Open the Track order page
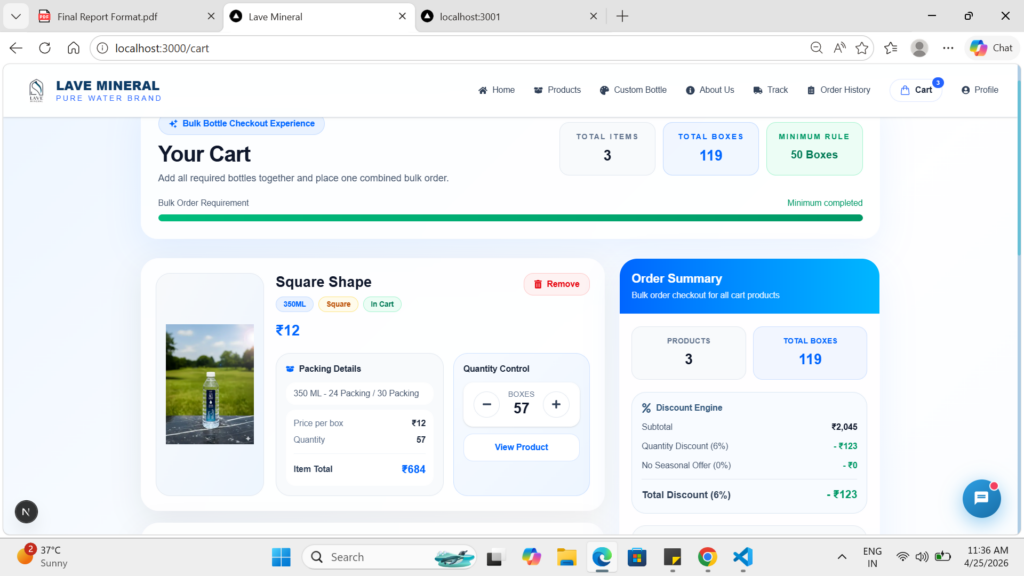 coord(771,90)
